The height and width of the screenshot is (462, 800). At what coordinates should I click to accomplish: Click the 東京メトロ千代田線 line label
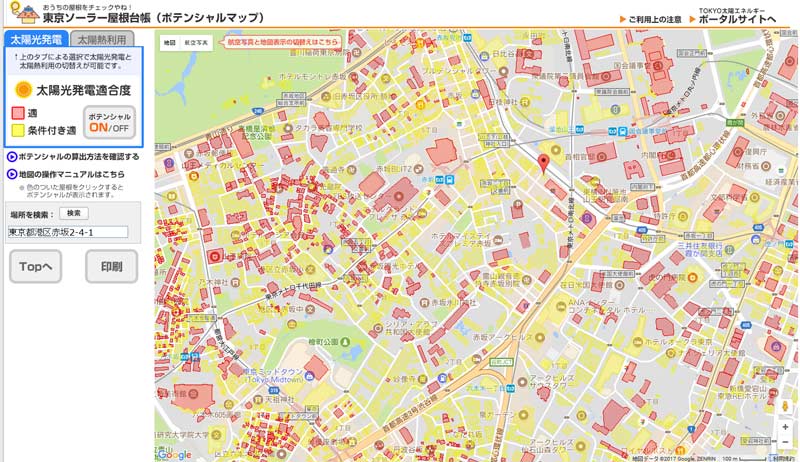coord(293,291)
